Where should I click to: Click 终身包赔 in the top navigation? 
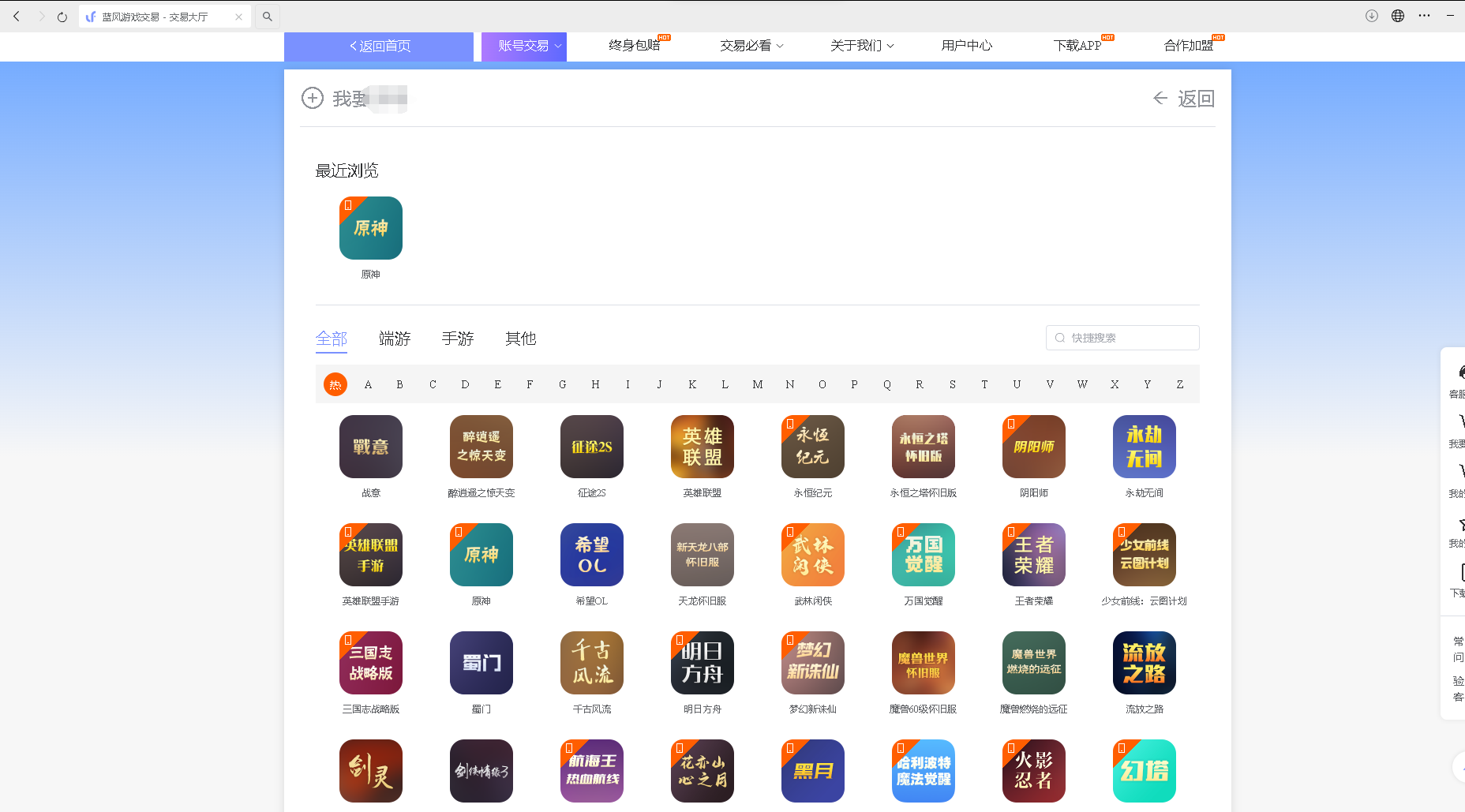point(635,46)
